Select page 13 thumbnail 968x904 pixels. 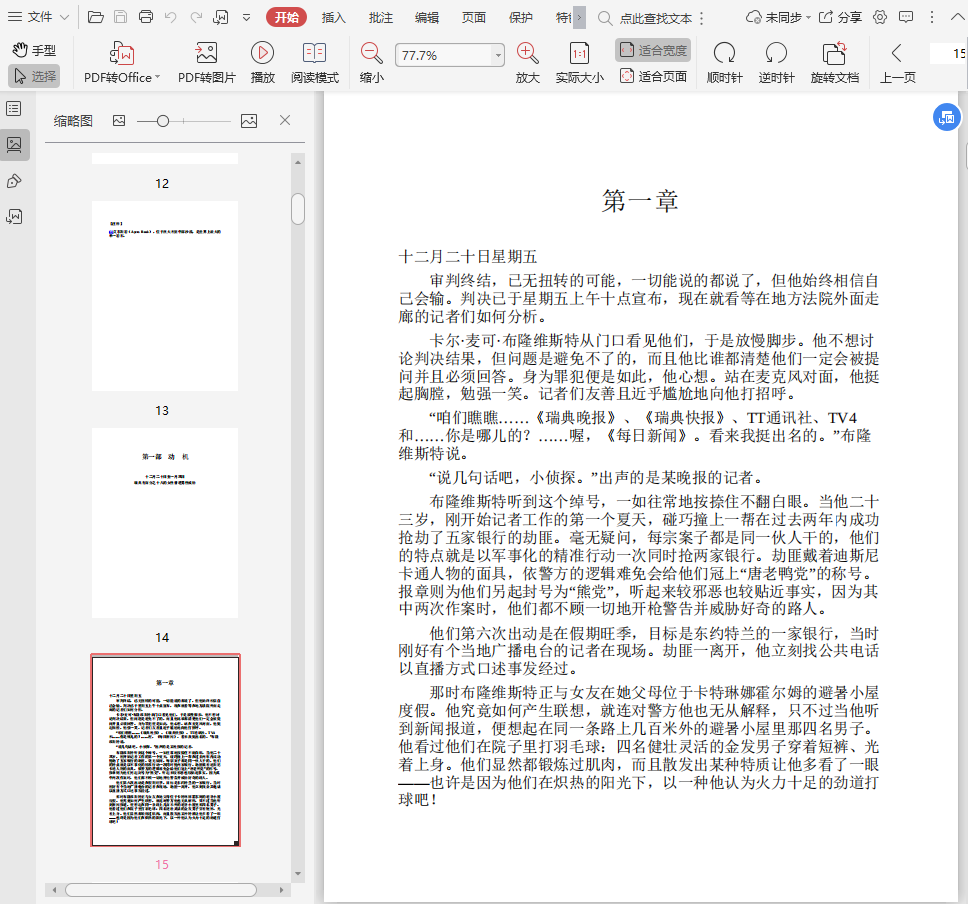tap(165, 296)
